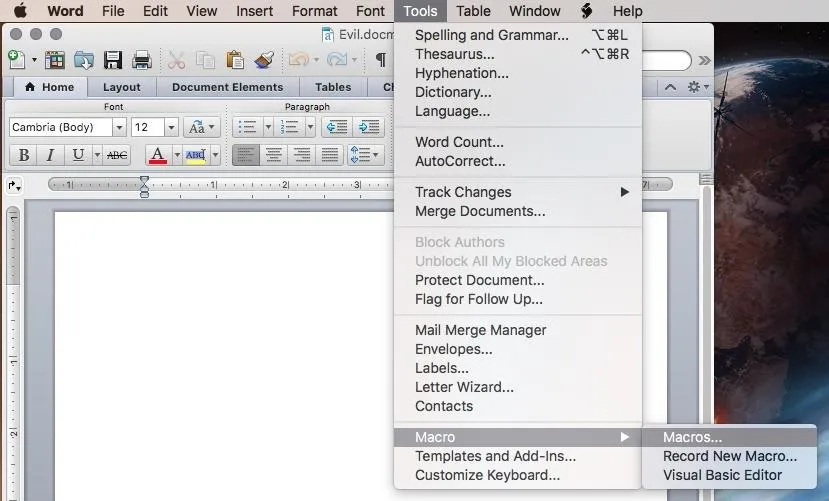Select Protect Document...
Viewport: 829px width, 501px height.
click(518, 280)
